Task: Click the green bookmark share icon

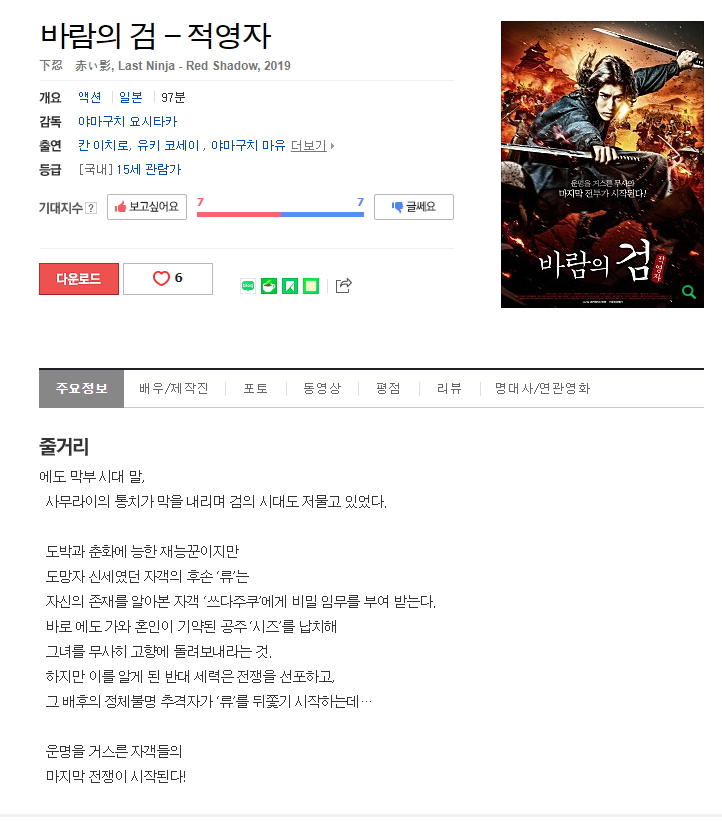Action: [290, 286]
